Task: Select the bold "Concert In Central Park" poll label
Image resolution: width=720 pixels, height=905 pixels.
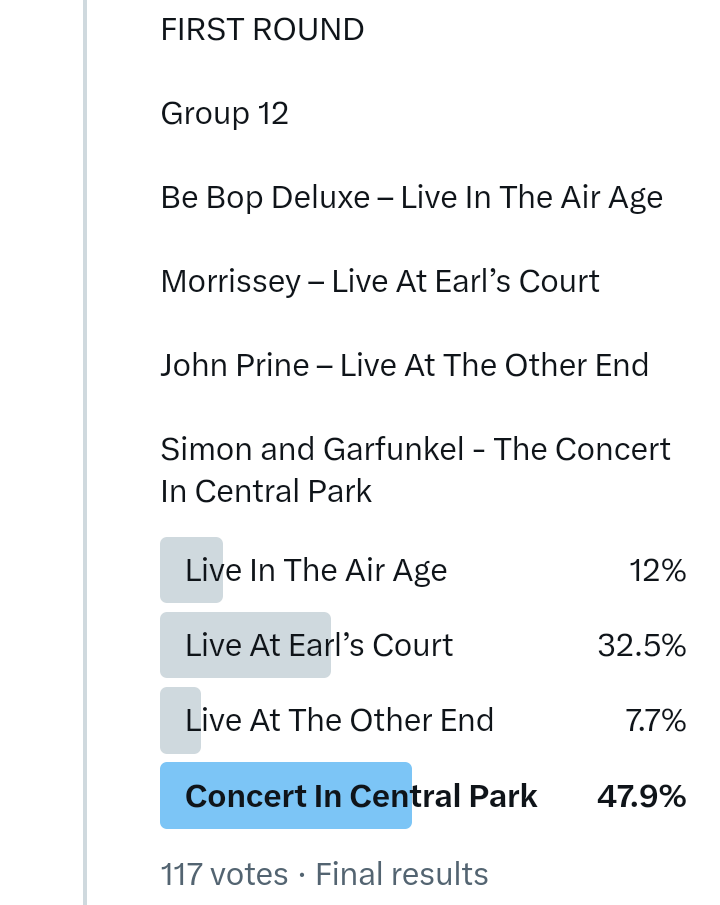Action: pyautogui.click(x=361, y=796)
